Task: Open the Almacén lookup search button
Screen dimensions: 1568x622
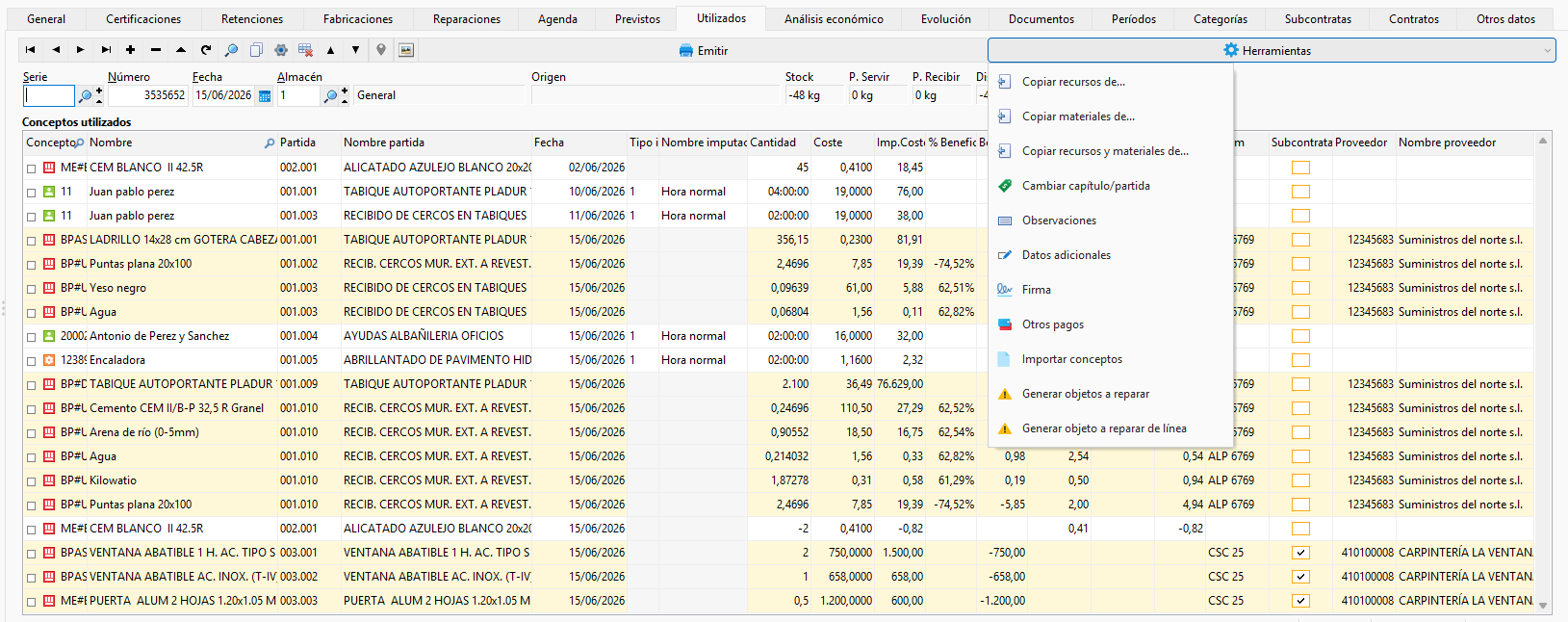Action: (x=331, y=96)
